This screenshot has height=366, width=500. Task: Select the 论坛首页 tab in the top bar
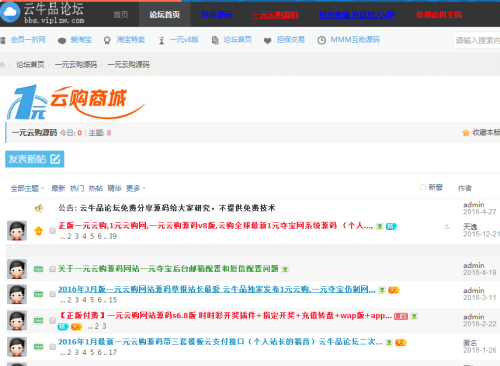[x=164, y=15]
